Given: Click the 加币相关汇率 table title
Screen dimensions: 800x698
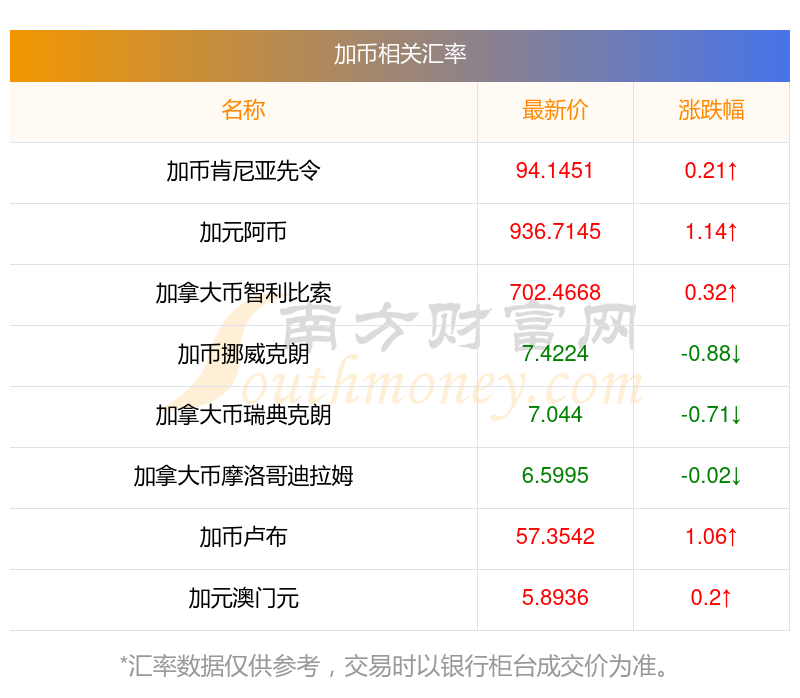Looking at the screenshot, I should point(400,55).
